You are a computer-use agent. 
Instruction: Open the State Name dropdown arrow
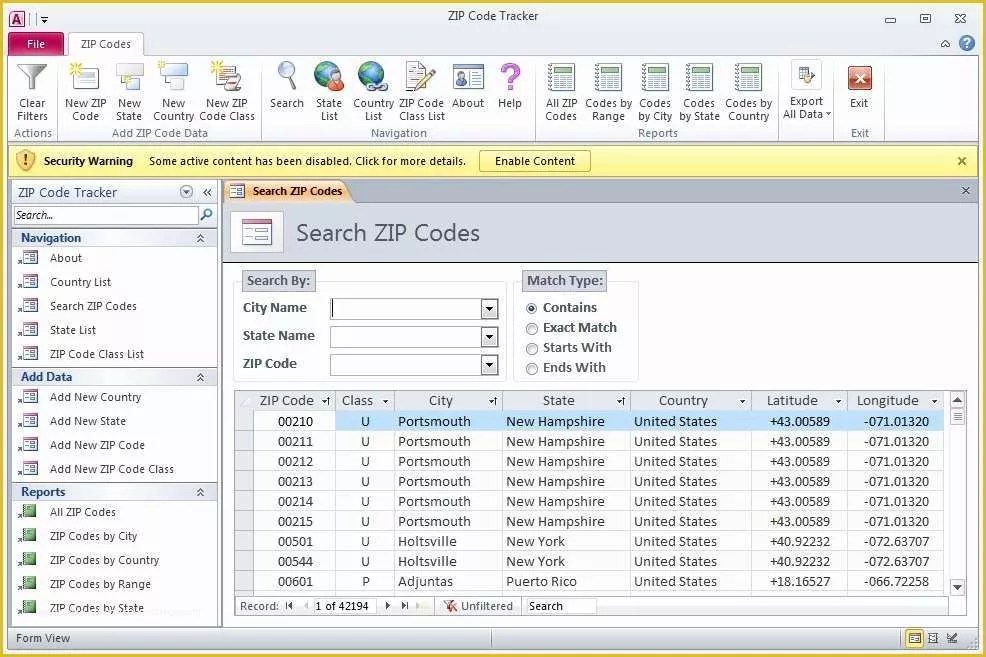[489, 337]
